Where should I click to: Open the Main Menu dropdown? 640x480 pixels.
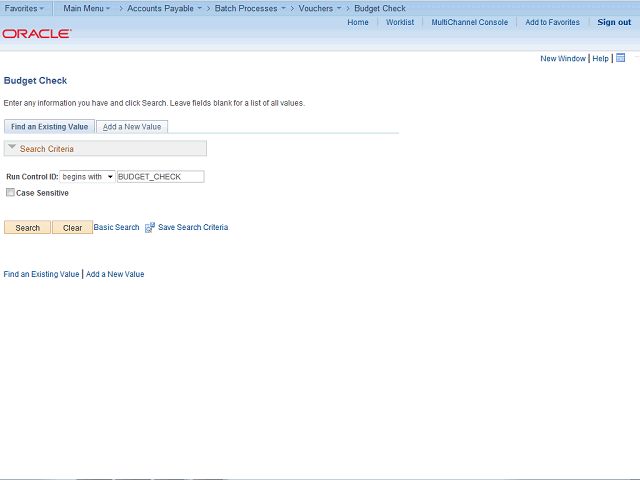pos(87,8)
